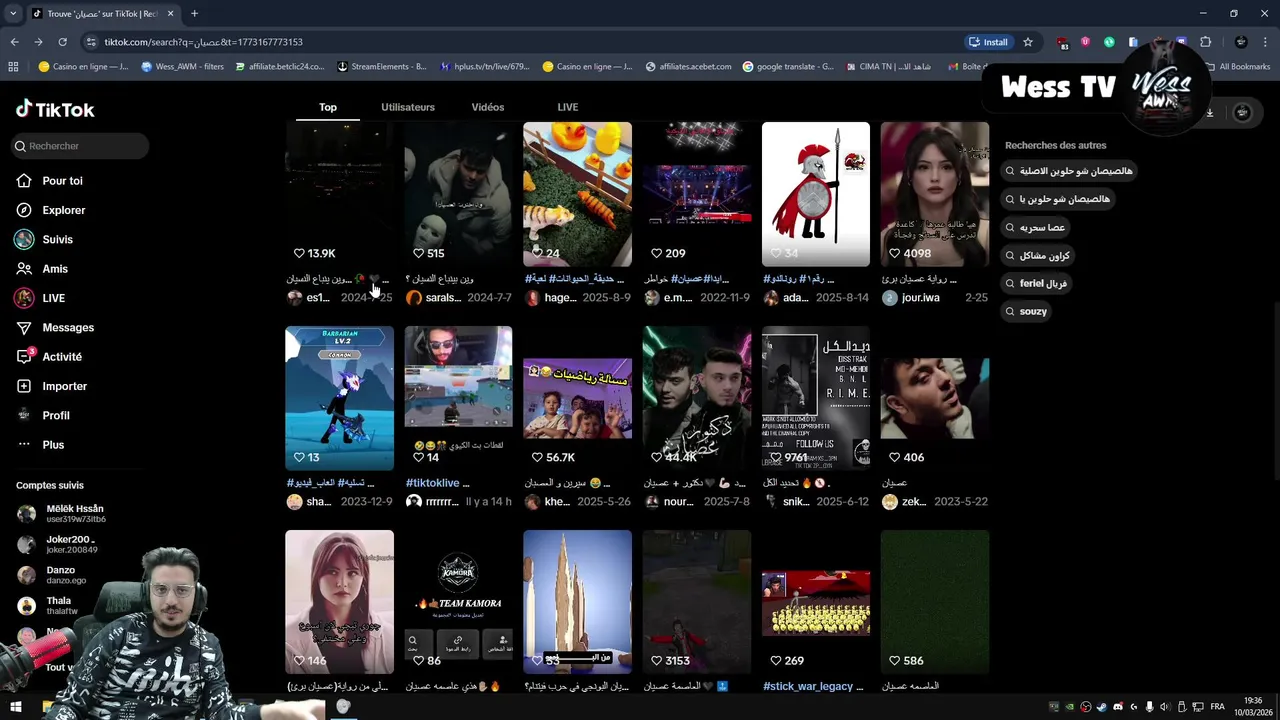Open video thumbnail with 9761 likes
Viewport: 1280px width, 720px height.
[x=816, y=398]
